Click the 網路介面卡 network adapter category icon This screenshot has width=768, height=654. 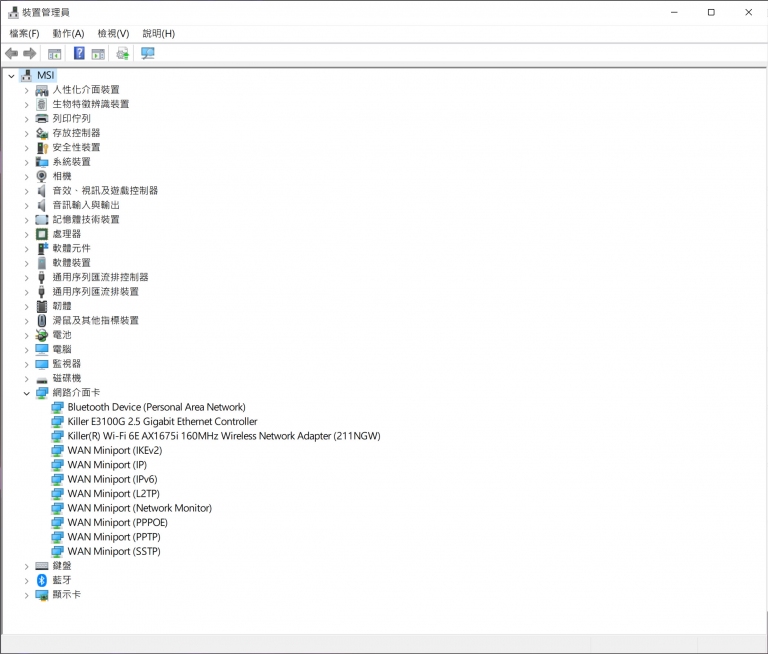pos(42,393)
